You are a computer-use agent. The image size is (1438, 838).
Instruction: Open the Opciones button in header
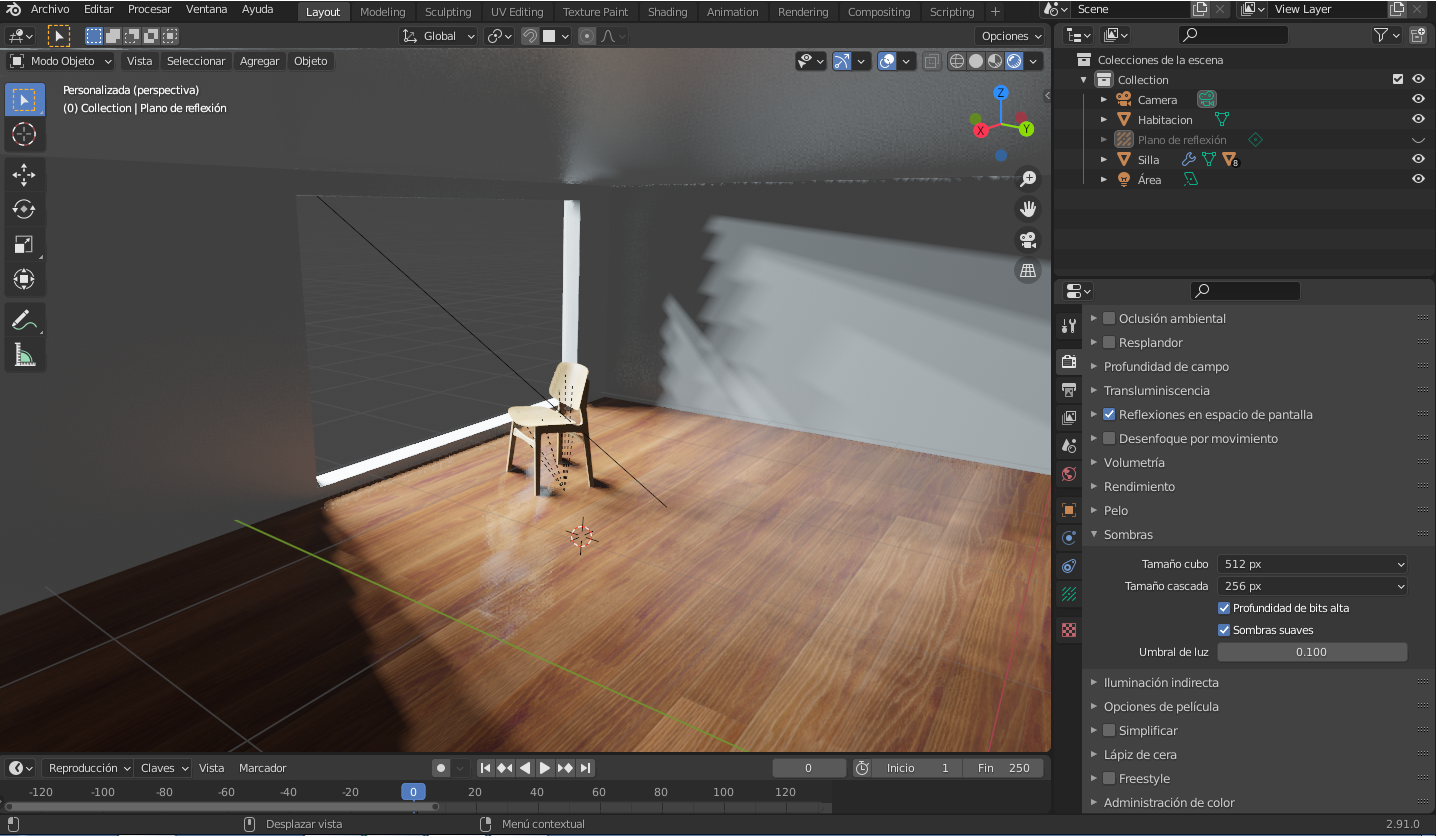click(1010, 36)
